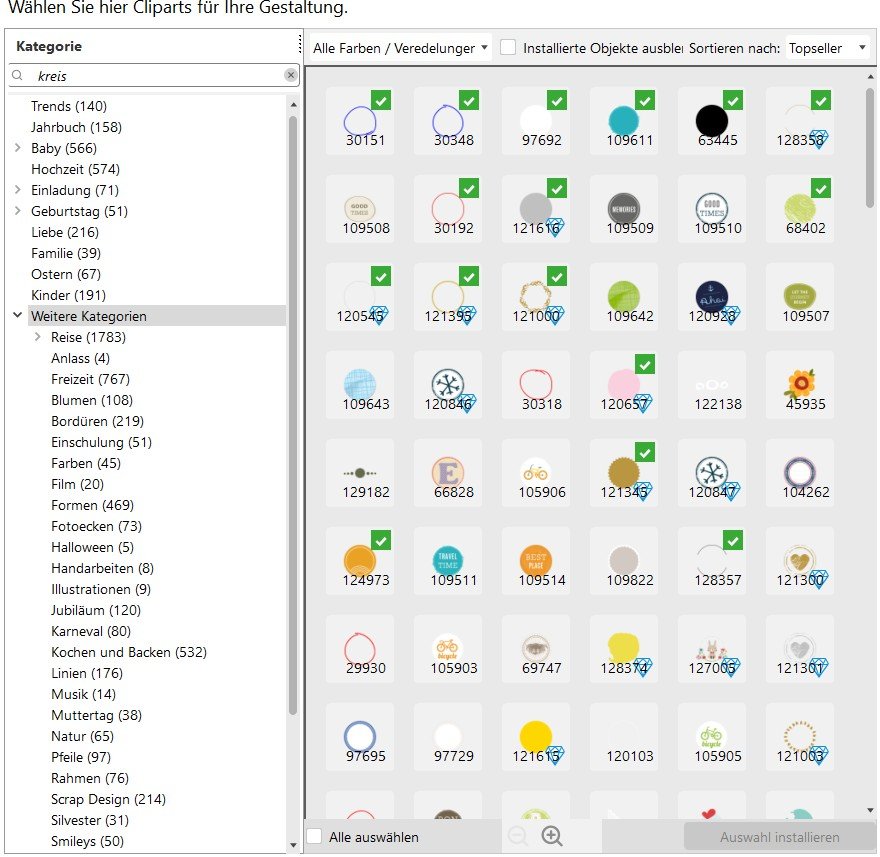The image size is (880, 857).
Task: Open the Topseller sort dropdown
Action: tap(827, 48)
